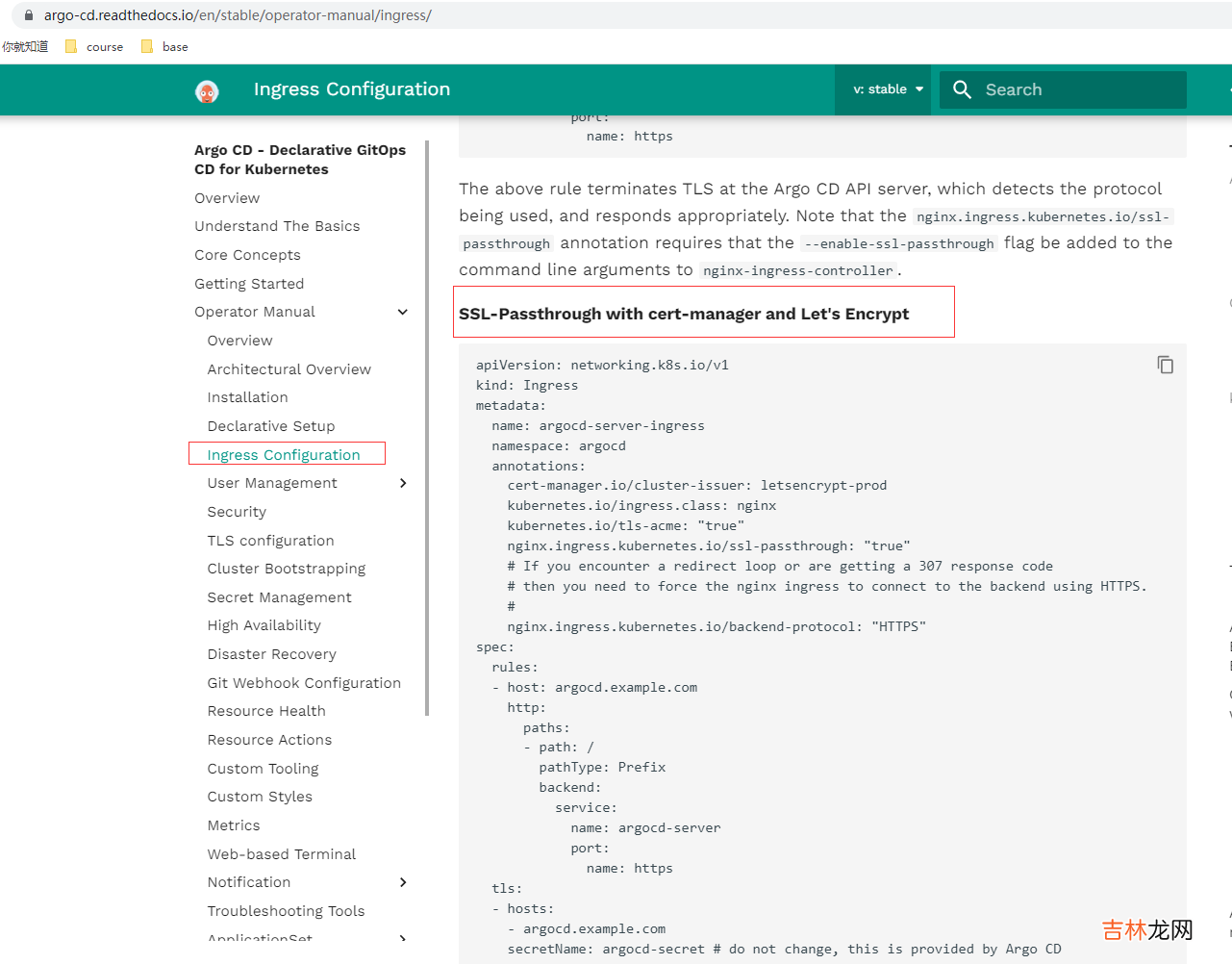This screenshot has height=964, width=1232.
Task: Go to Core Concepts
Action: pos(247,255)
